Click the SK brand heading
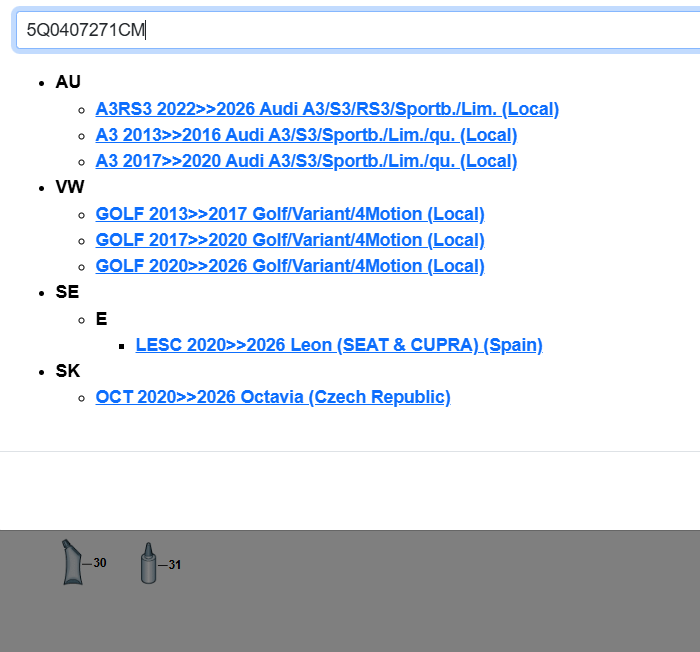This screenshot has height=652, width=700. [x=68, y=371]
